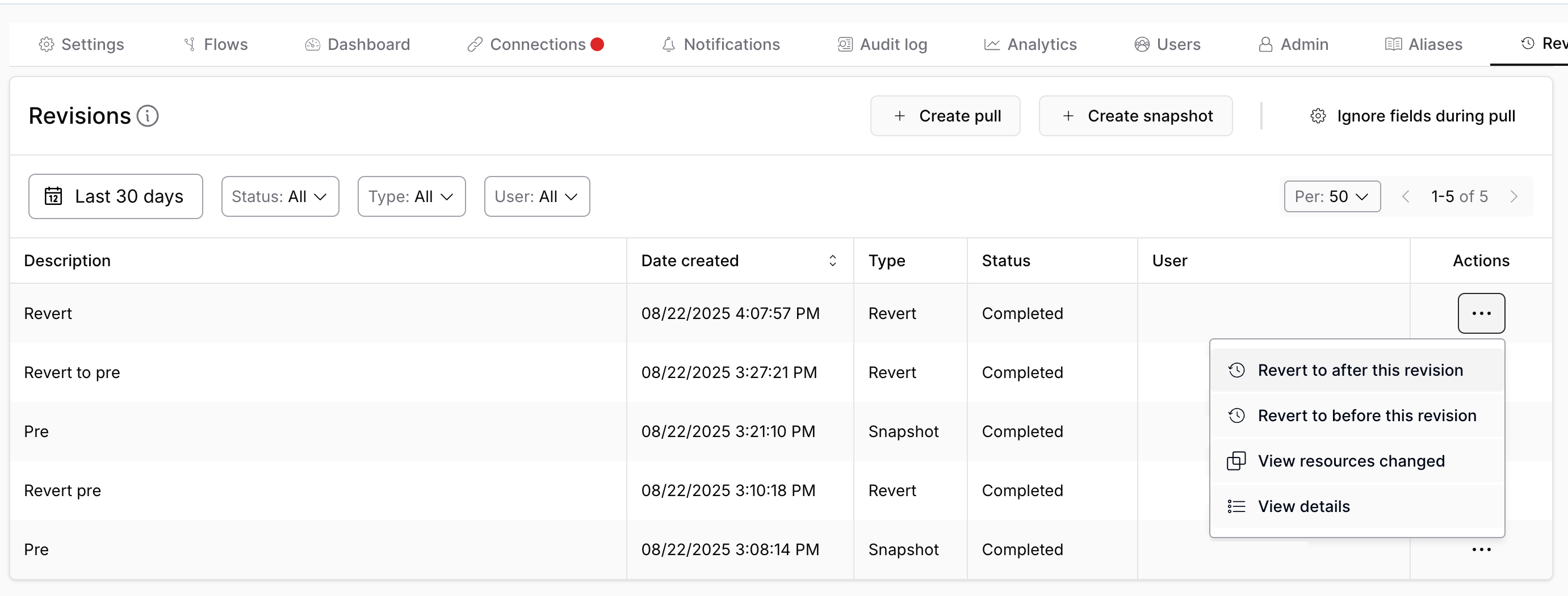
Task: Click the Settings gear icon in tab bar
Action: point(46,44)
